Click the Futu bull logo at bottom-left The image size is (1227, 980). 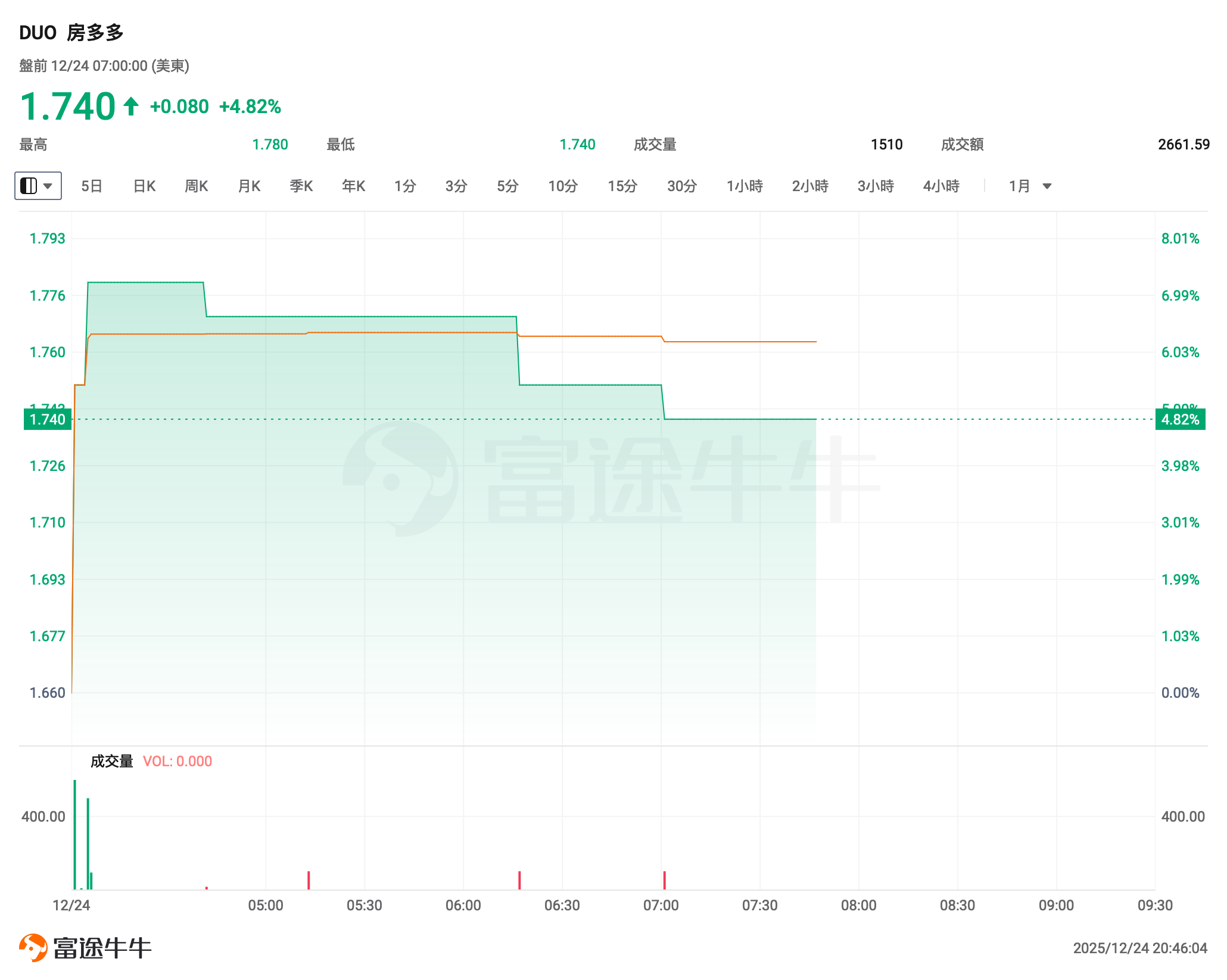coord(33,947)
